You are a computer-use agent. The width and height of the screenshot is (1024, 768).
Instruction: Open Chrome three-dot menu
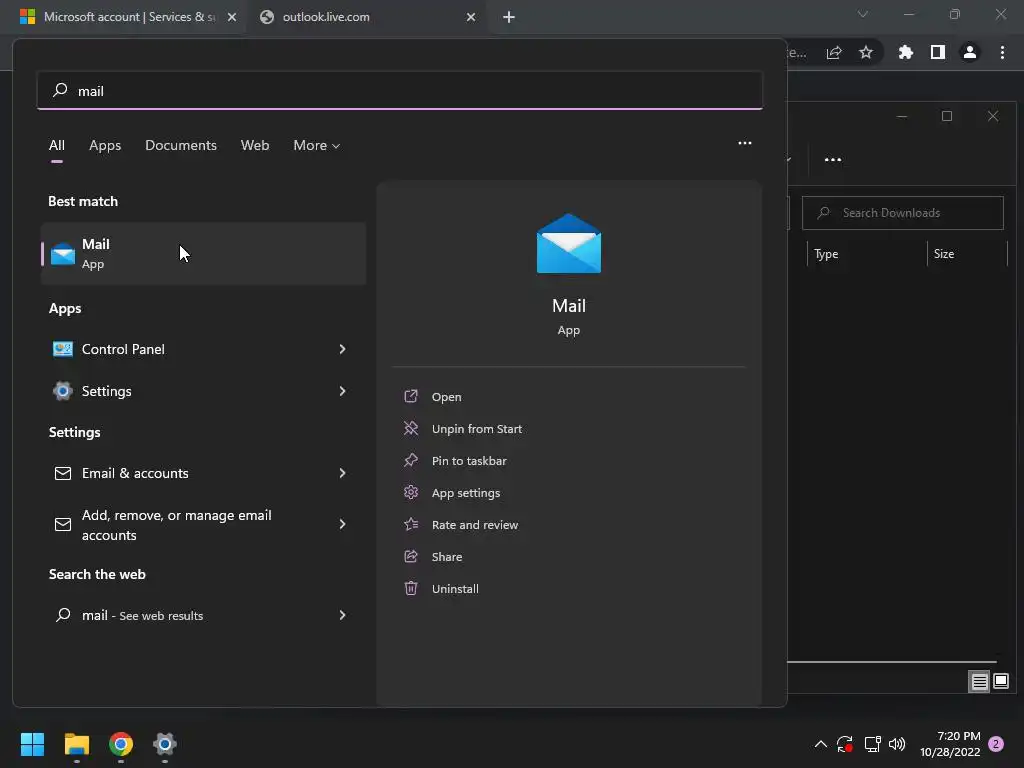[1002, 52]
